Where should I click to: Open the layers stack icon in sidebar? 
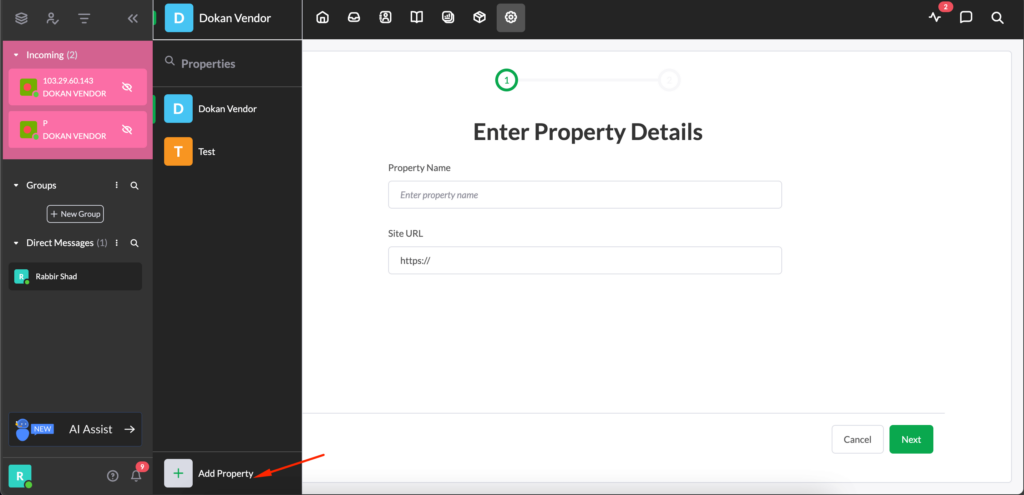pos(22,18)
